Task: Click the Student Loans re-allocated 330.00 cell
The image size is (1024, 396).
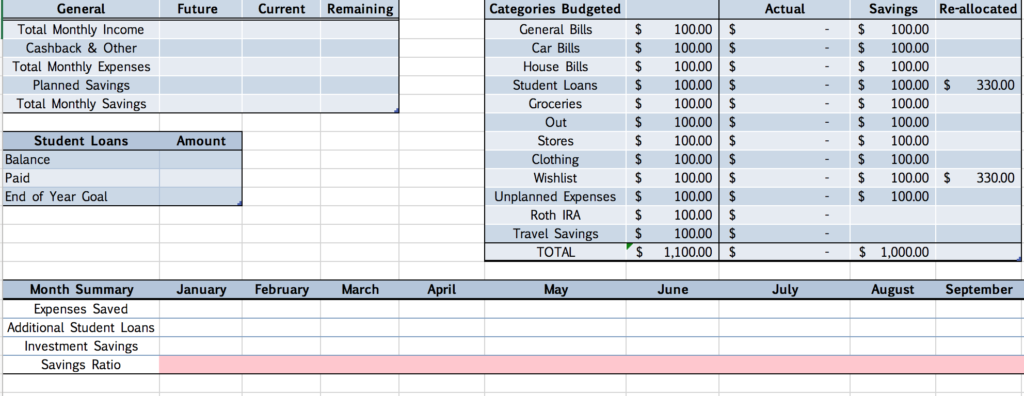Action: point(978,85)
